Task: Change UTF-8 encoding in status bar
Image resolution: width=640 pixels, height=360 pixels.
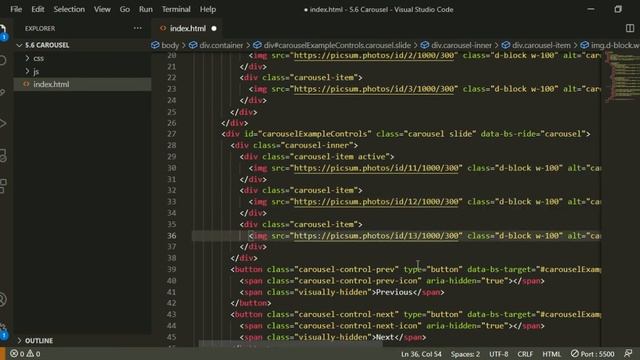Action: click(498, 354)
